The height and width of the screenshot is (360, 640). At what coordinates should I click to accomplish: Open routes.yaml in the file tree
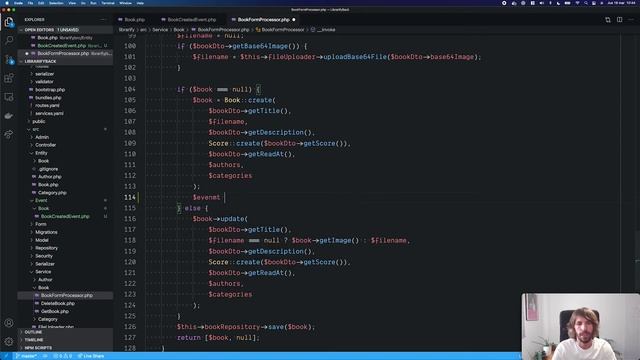point(47,106)
